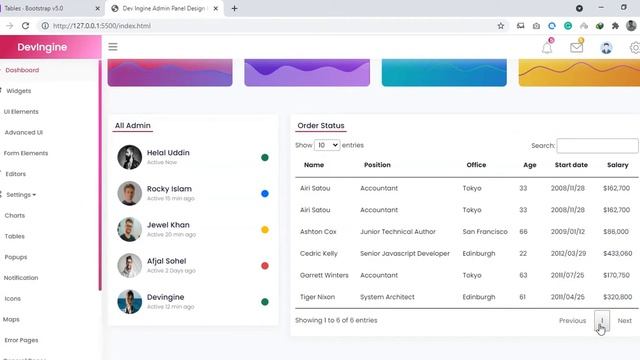Viewport: 640px width, 360px height.
Task: Sort table by Name column
Action: (314, 165)
